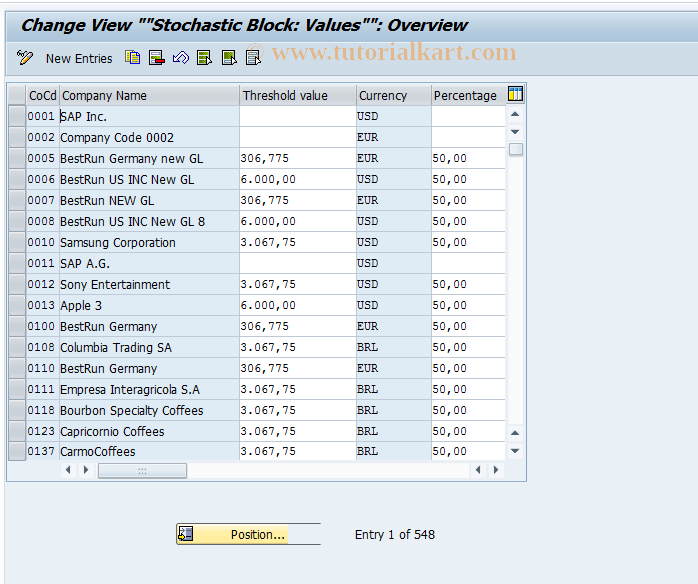Click the Percentage field for SAP A.G.
Image resolution: width=698 pixels, height=584 pixels.
click(468, 264)
